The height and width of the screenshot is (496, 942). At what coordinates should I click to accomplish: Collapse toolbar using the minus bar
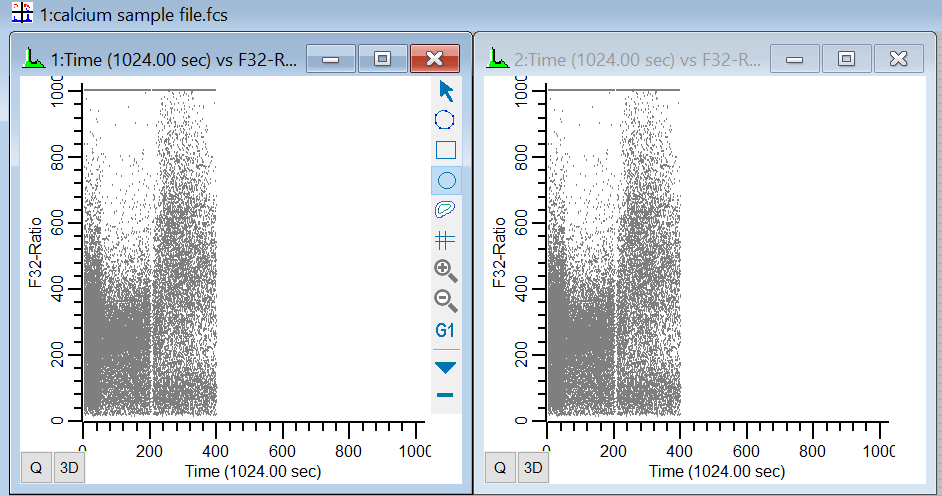[x=446, y=395]
